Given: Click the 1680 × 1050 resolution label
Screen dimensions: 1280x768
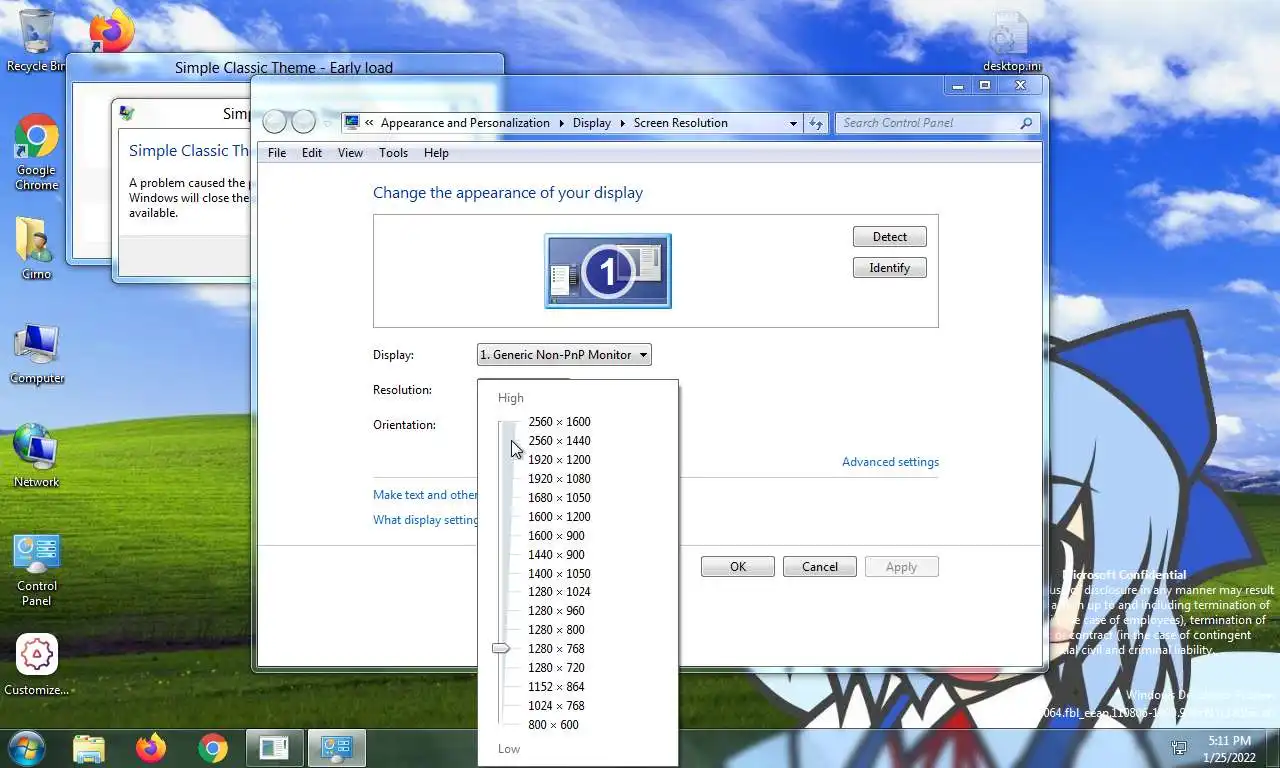Looking at the screenshot, I should pyautogui.click(x=559, y=498).
